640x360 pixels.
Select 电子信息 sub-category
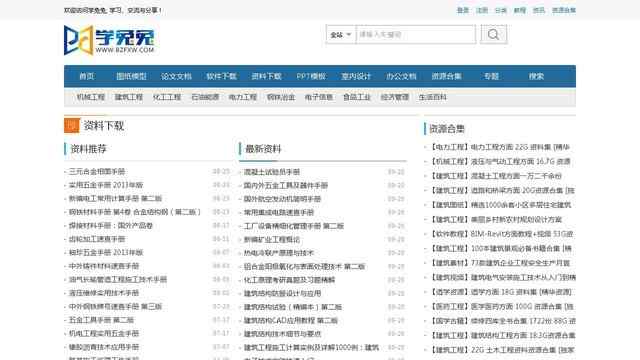click(x=319, y=97)
